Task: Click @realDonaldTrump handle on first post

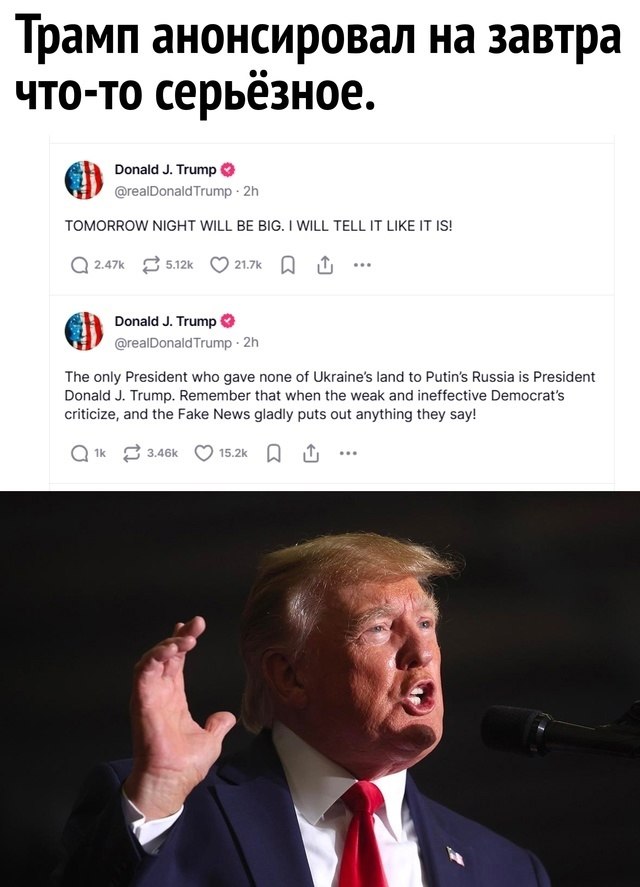Action: [173, 191]
